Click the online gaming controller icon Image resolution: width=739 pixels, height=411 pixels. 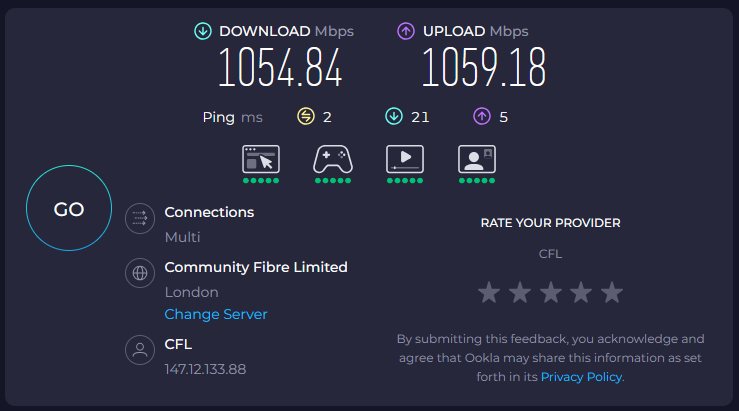pyautogui.click(x=333, y=159)
